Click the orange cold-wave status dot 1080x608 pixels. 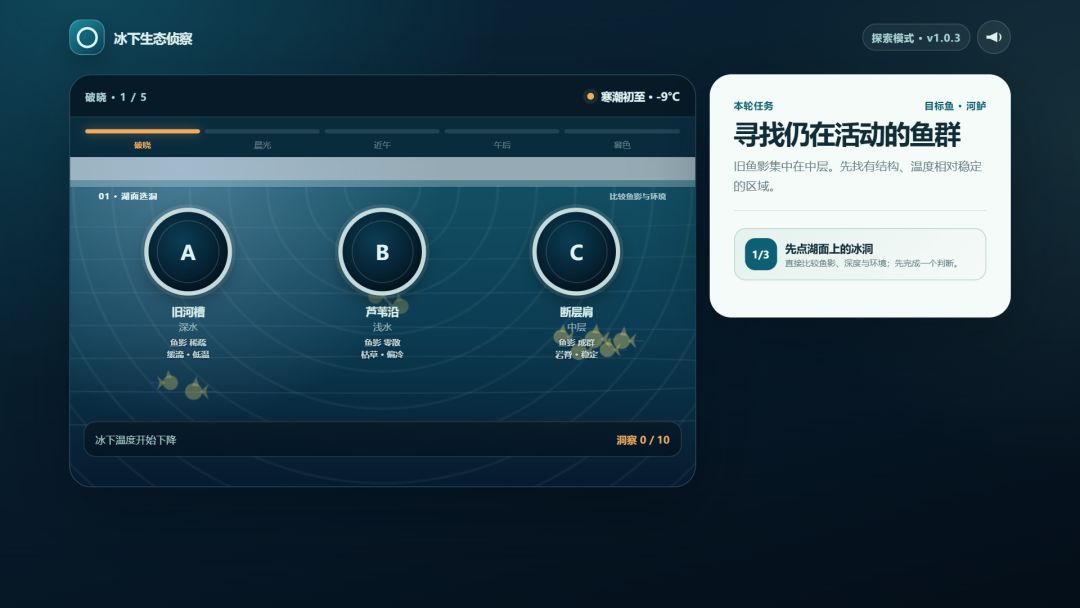click(x=590, y=96)
